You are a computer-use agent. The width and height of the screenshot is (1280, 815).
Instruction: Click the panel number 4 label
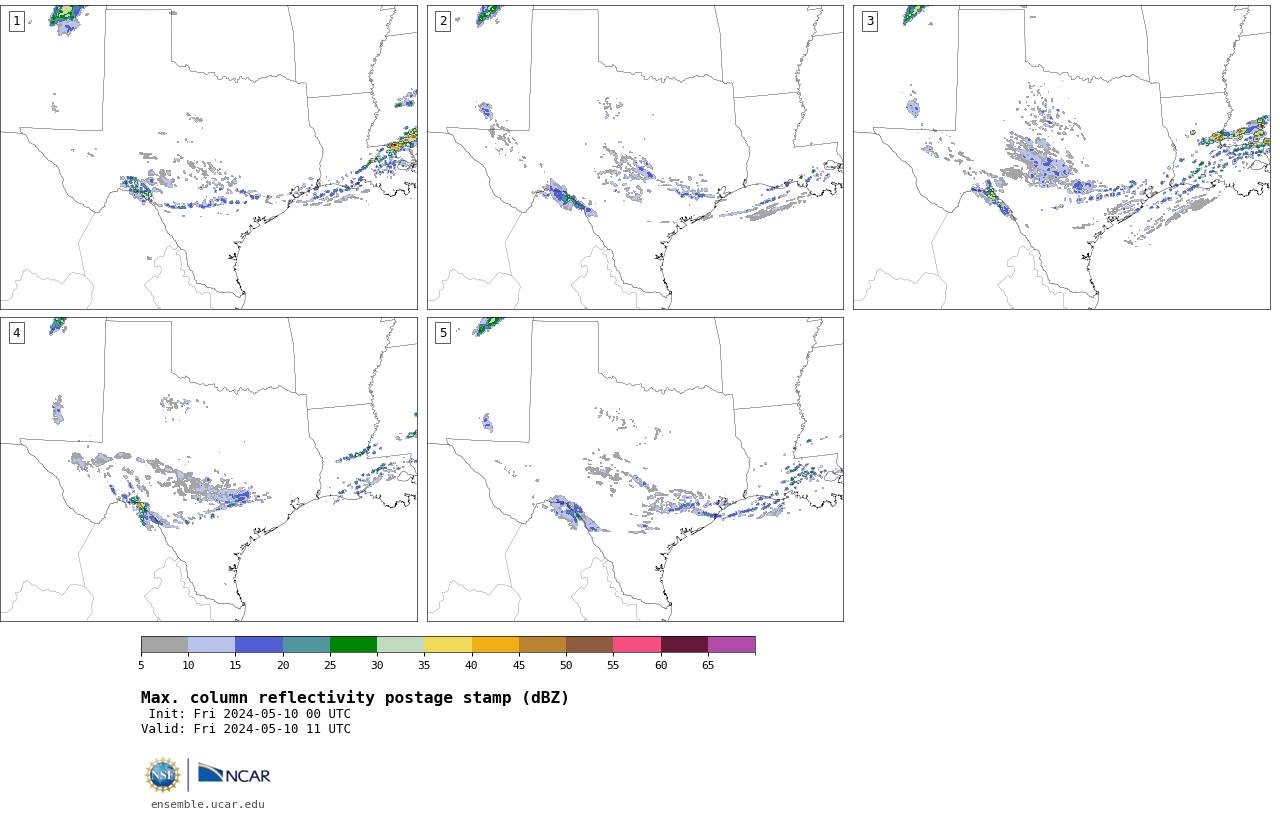(16, 333)
